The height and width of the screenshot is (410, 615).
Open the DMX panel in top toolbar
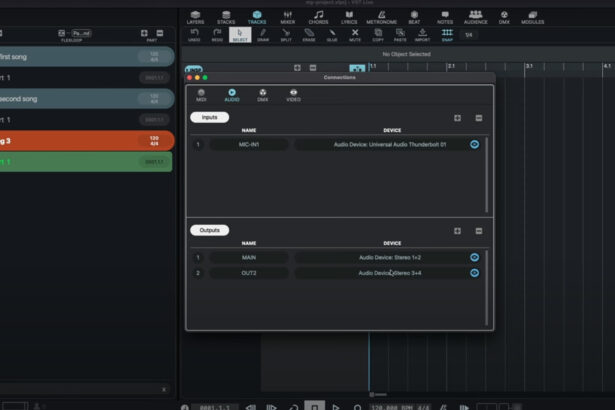click(504, 18)
